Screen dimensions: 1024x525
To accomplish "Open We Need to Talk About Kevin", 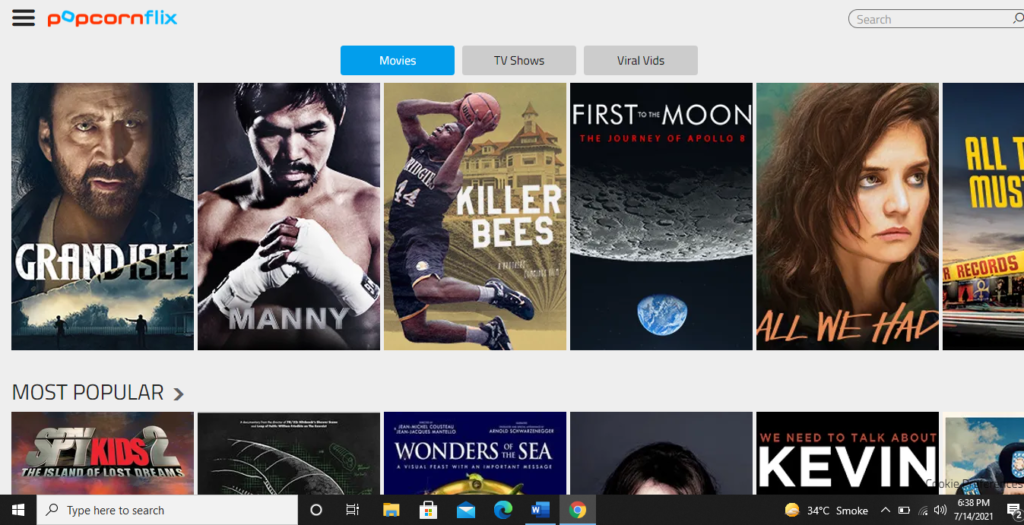I will [x=847, y=453].
